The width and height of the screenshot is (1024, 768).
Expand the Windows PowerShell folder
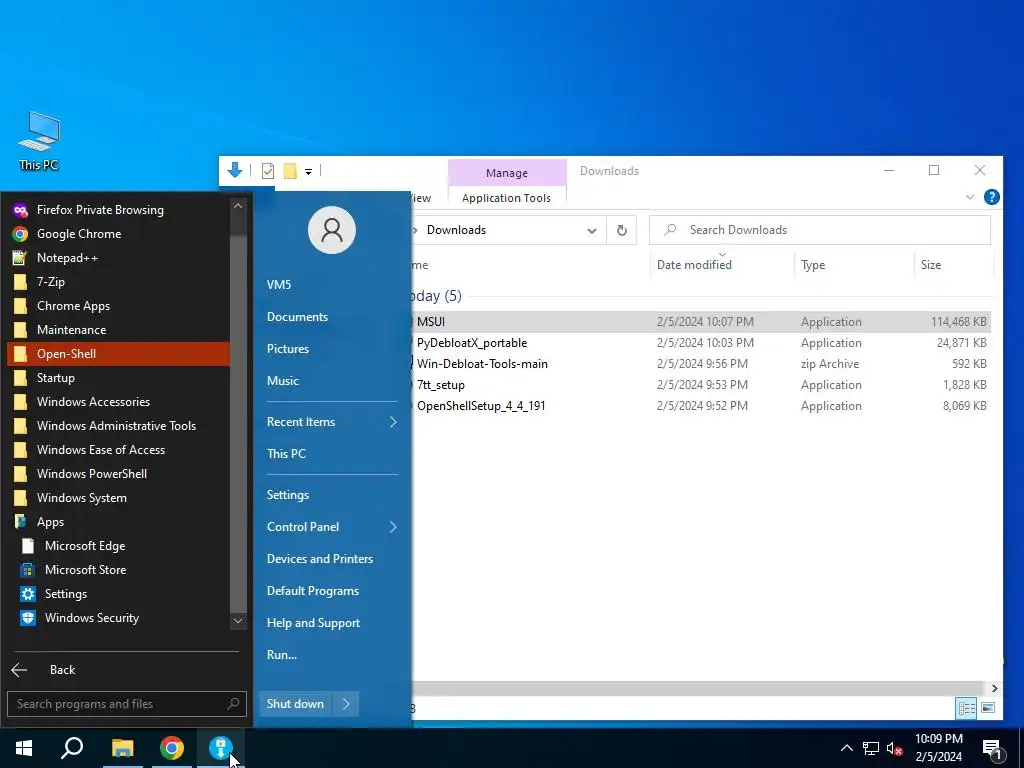118,473
